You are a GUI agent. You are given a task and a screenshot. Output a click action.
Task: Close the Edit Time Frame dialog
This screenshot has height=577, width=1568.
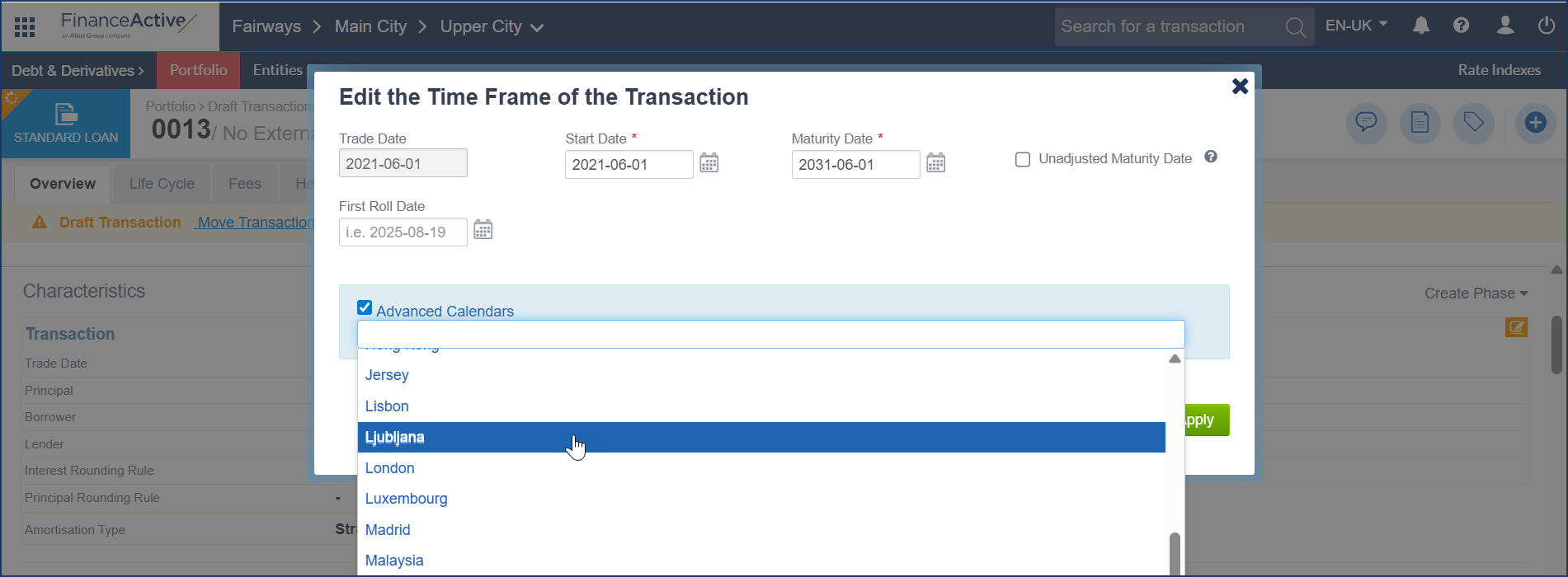tap(1239, 87)
